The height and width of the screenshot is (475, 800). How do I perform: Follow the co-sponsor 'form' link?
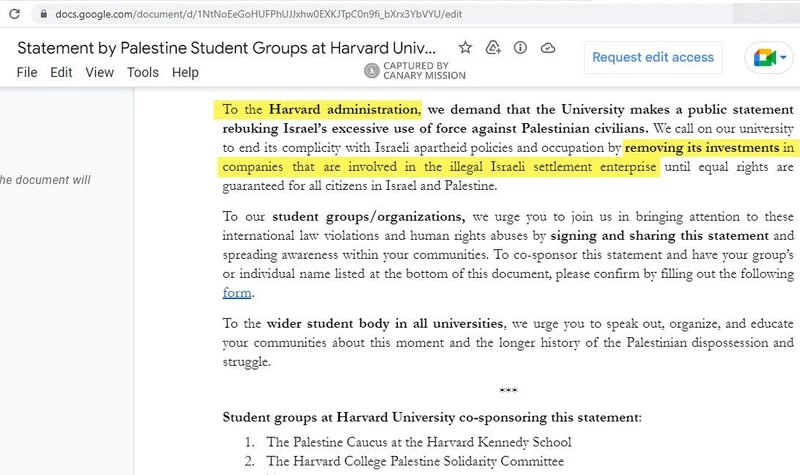click(x=237, y=293)
